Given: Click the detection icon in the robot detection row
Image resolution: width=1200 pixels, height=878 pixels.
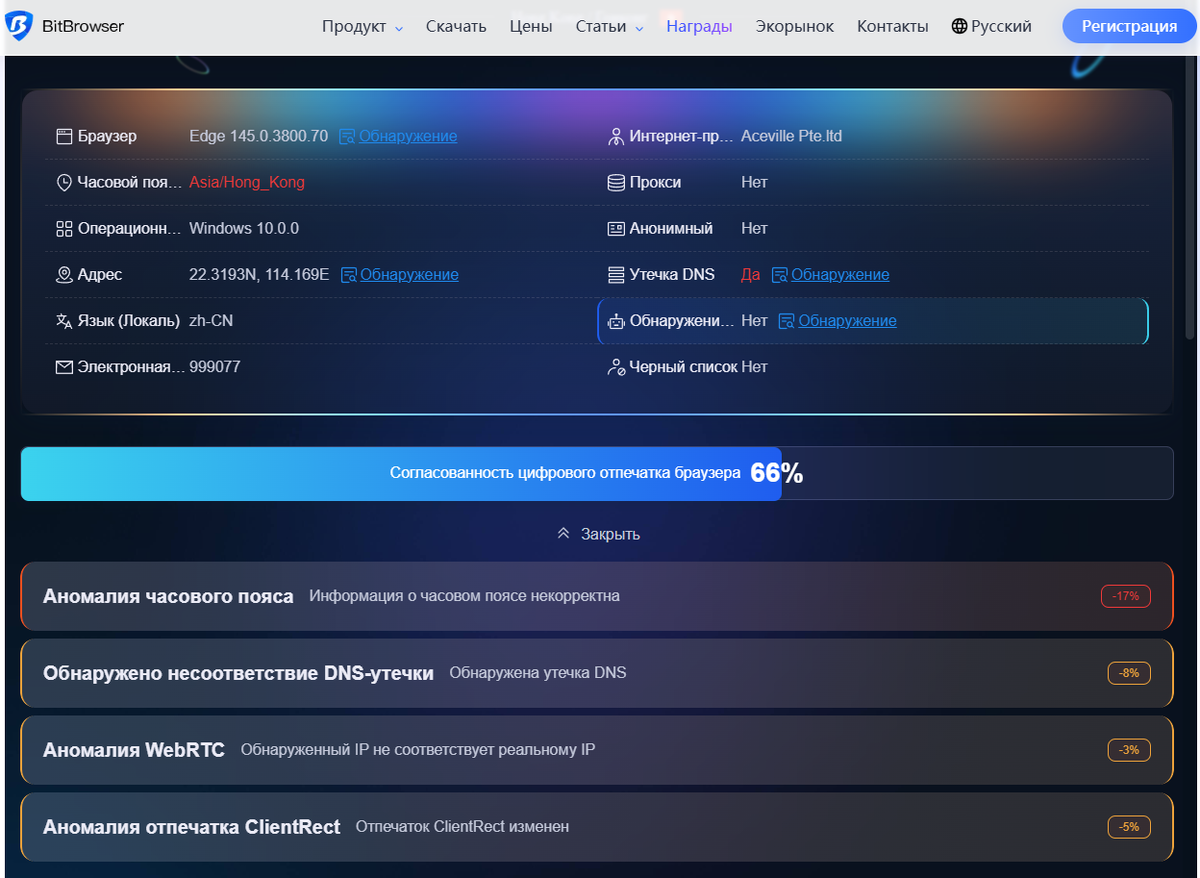Looking at the screenshot, I should pos(786,321).
